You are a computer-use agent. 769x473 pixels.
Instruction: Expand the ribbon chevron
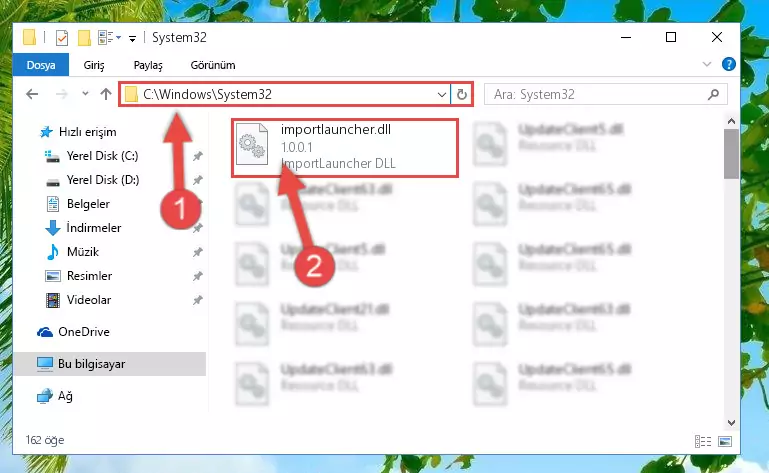tap(707, 64)
